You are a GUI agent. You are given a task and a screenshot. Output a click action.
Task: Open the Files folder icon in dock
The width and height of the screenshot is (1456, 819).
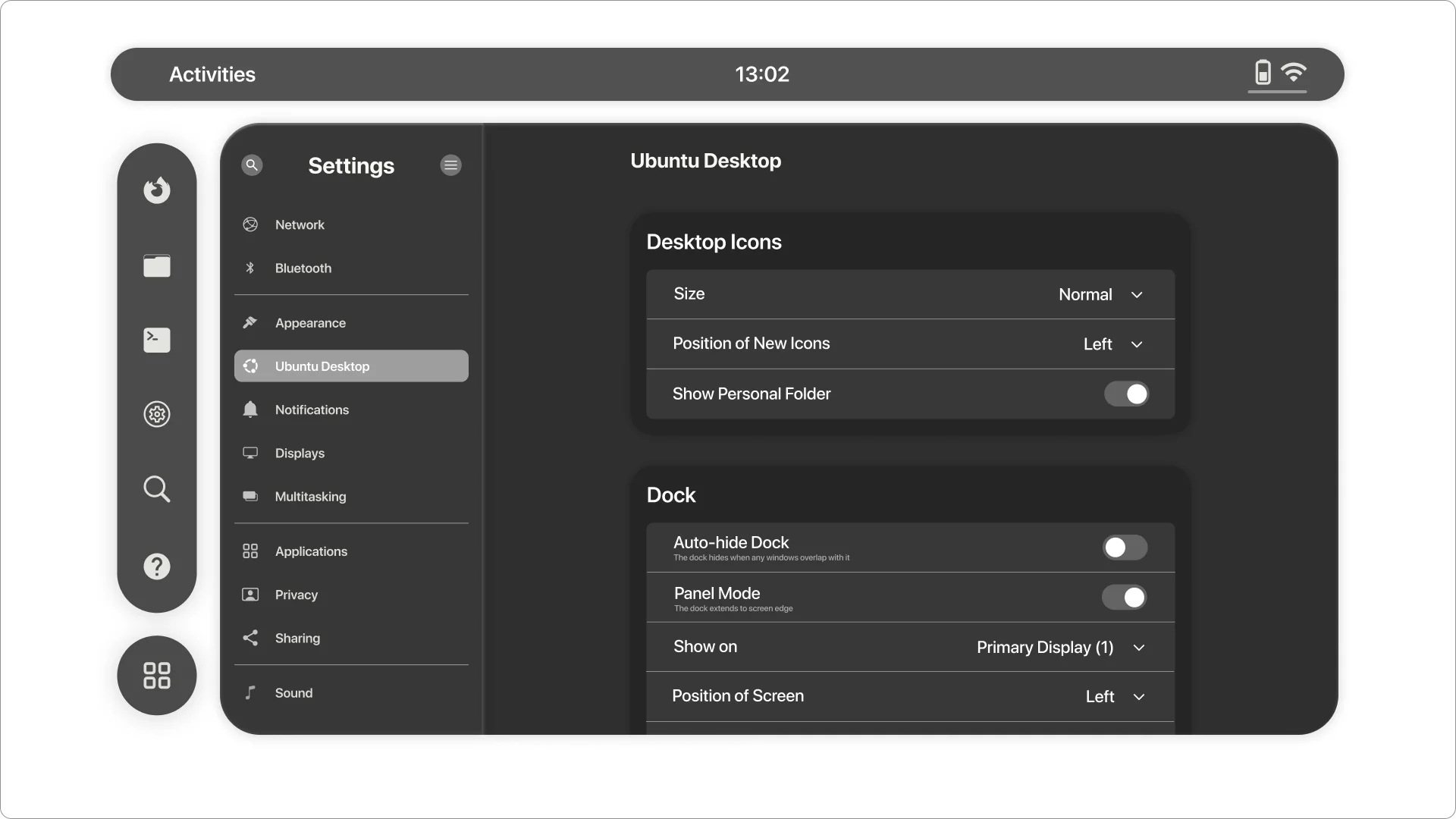[157, 265]
